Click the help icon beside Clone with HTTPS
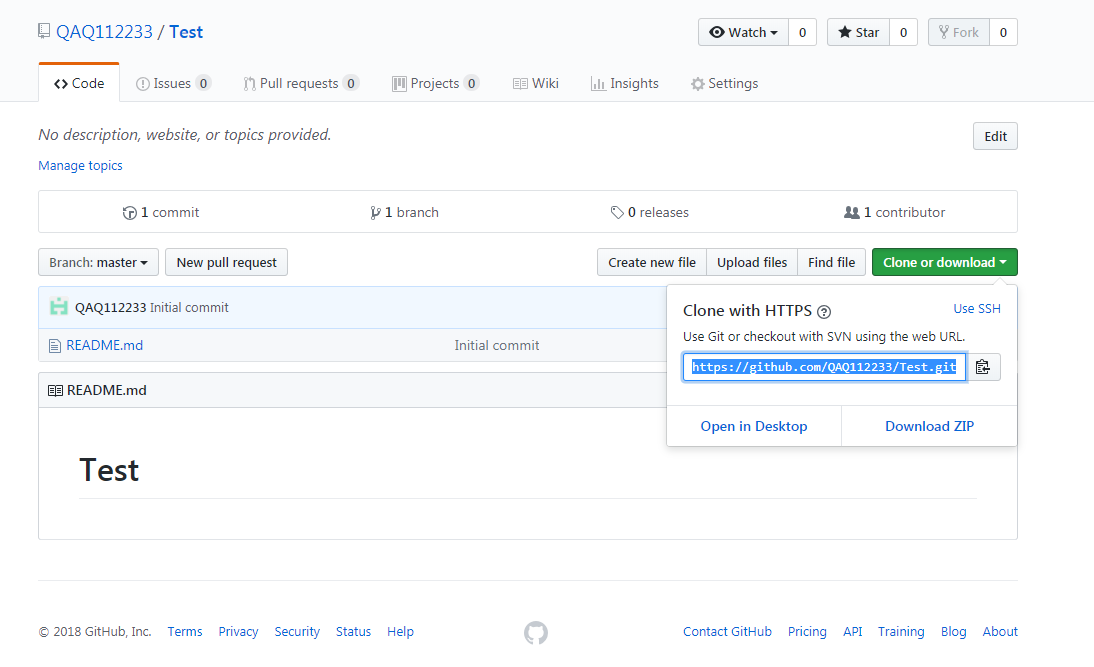1094x667 pixels. pos(824,312)
